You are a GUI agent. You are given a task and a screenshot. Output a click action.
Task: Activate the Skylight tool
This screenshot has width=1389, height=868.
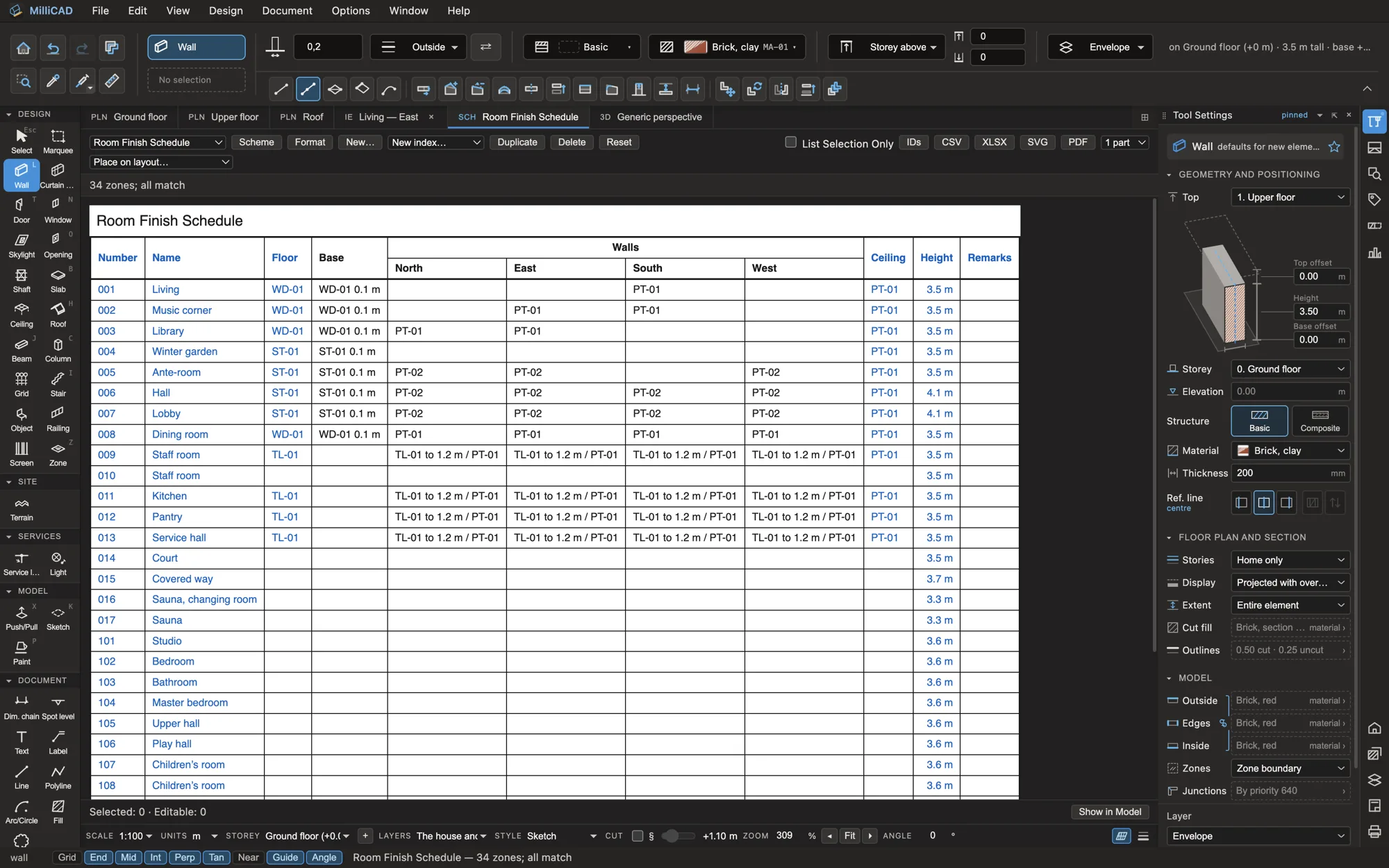[22, 245]
